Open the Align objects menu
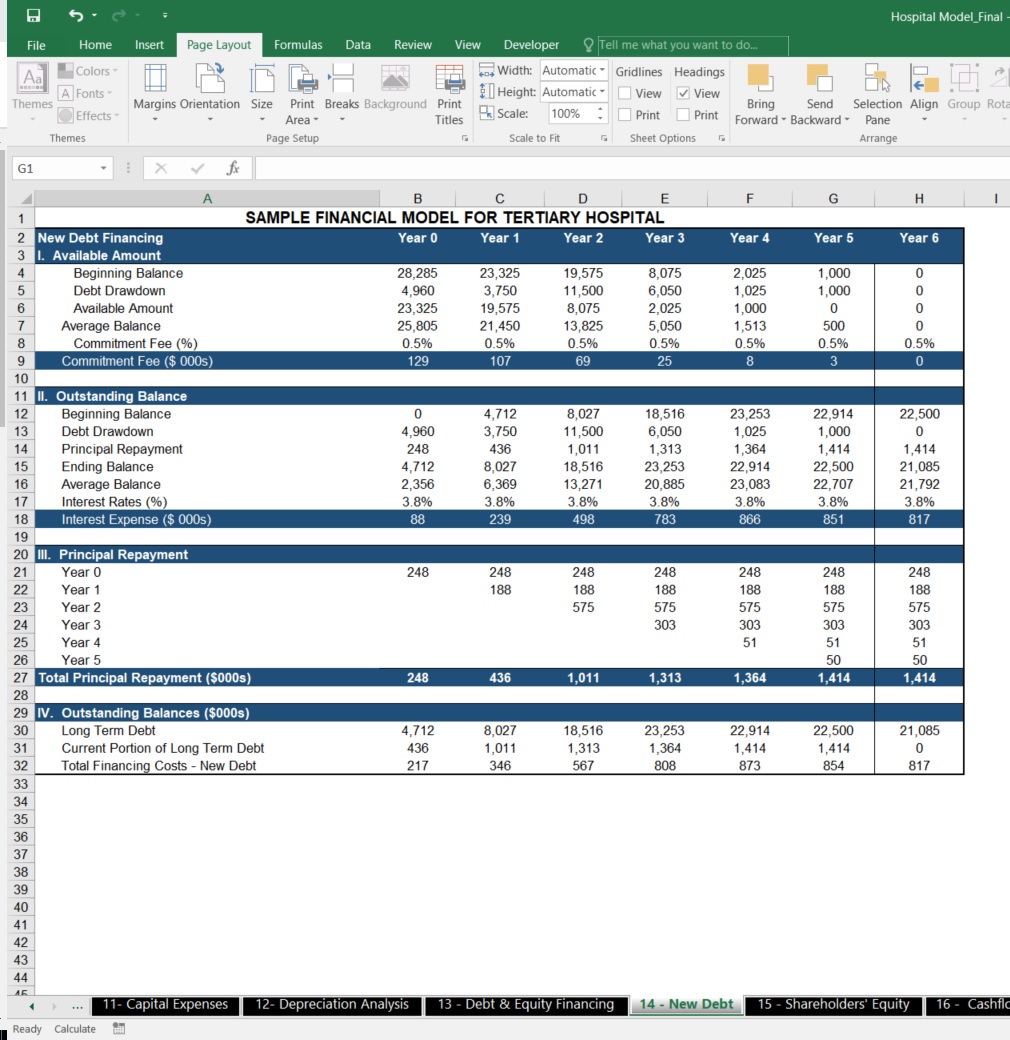This screenshot has height=1040, width=1010. point(924,93)
